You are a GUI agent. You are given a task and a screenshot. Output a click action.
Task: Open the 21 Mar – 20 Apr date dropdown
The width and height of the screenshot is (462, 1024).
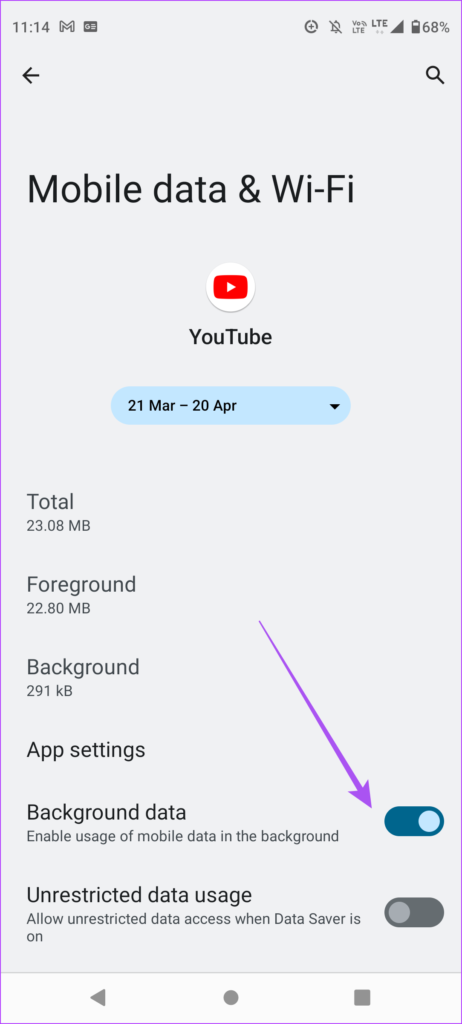231,406
